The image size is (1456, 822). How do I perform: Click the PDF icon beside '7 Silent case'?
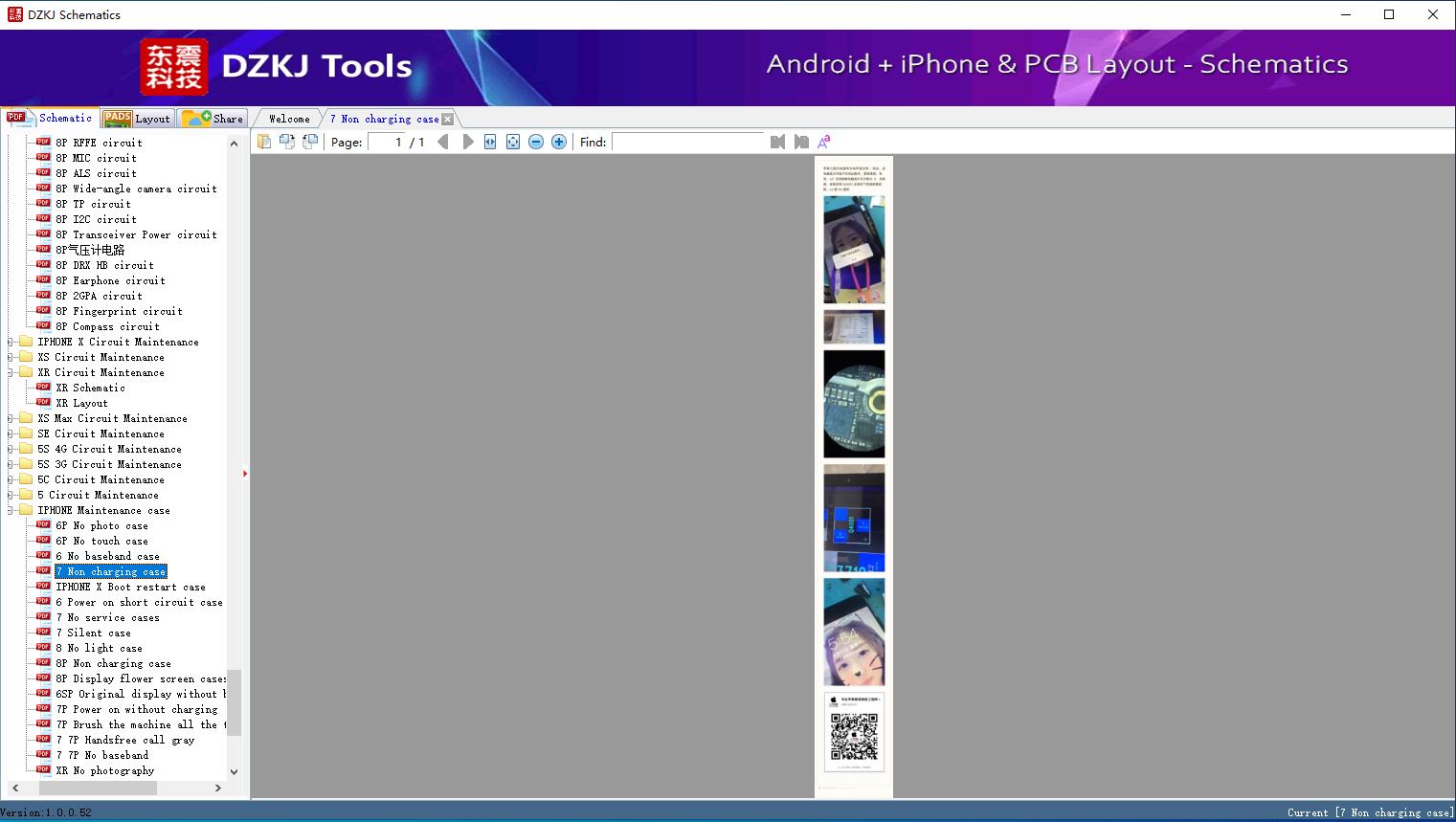[43, 632]
